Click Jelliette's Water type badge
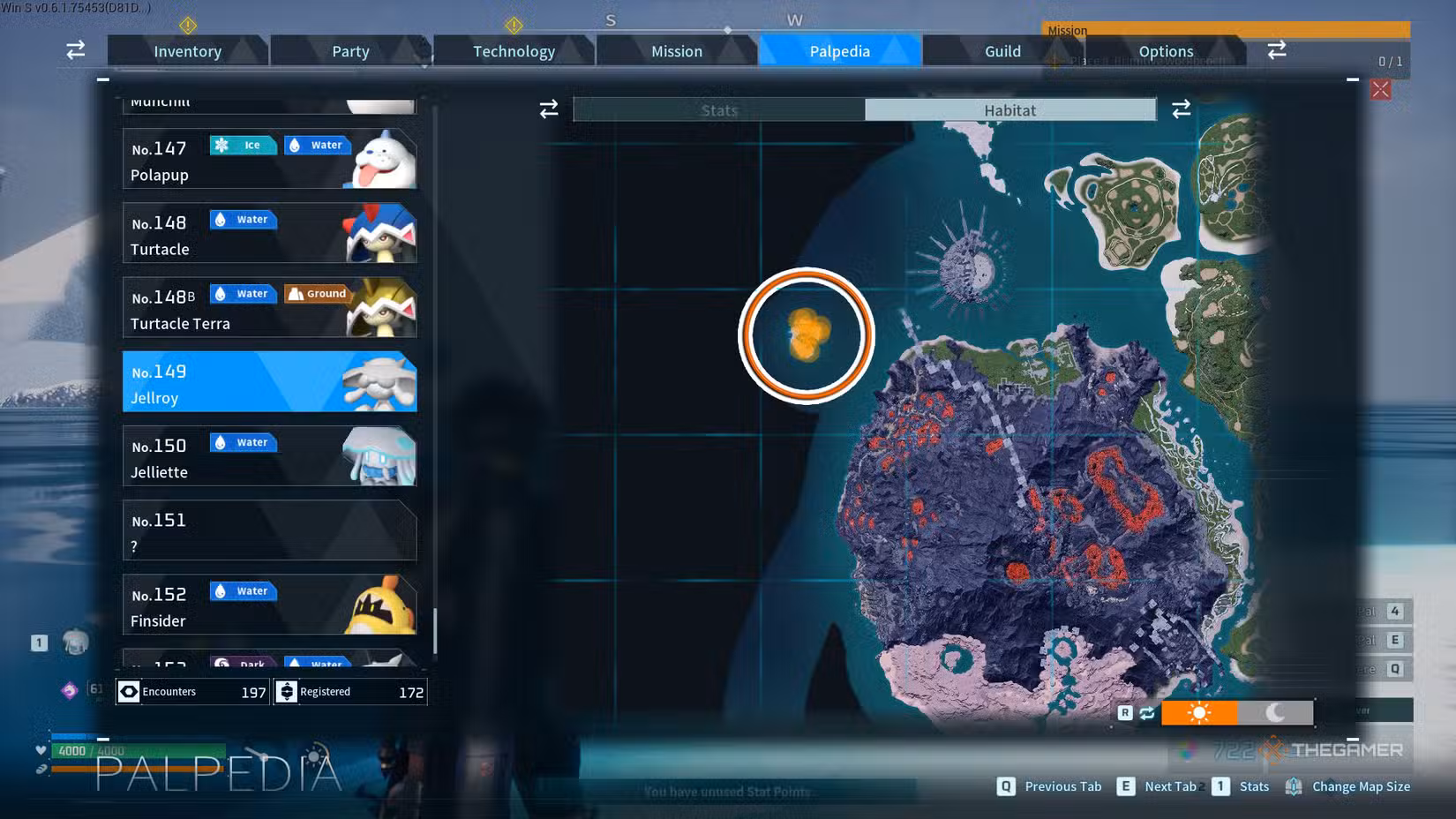Viewport: 1456px width, 819px height. coord(244,443)
